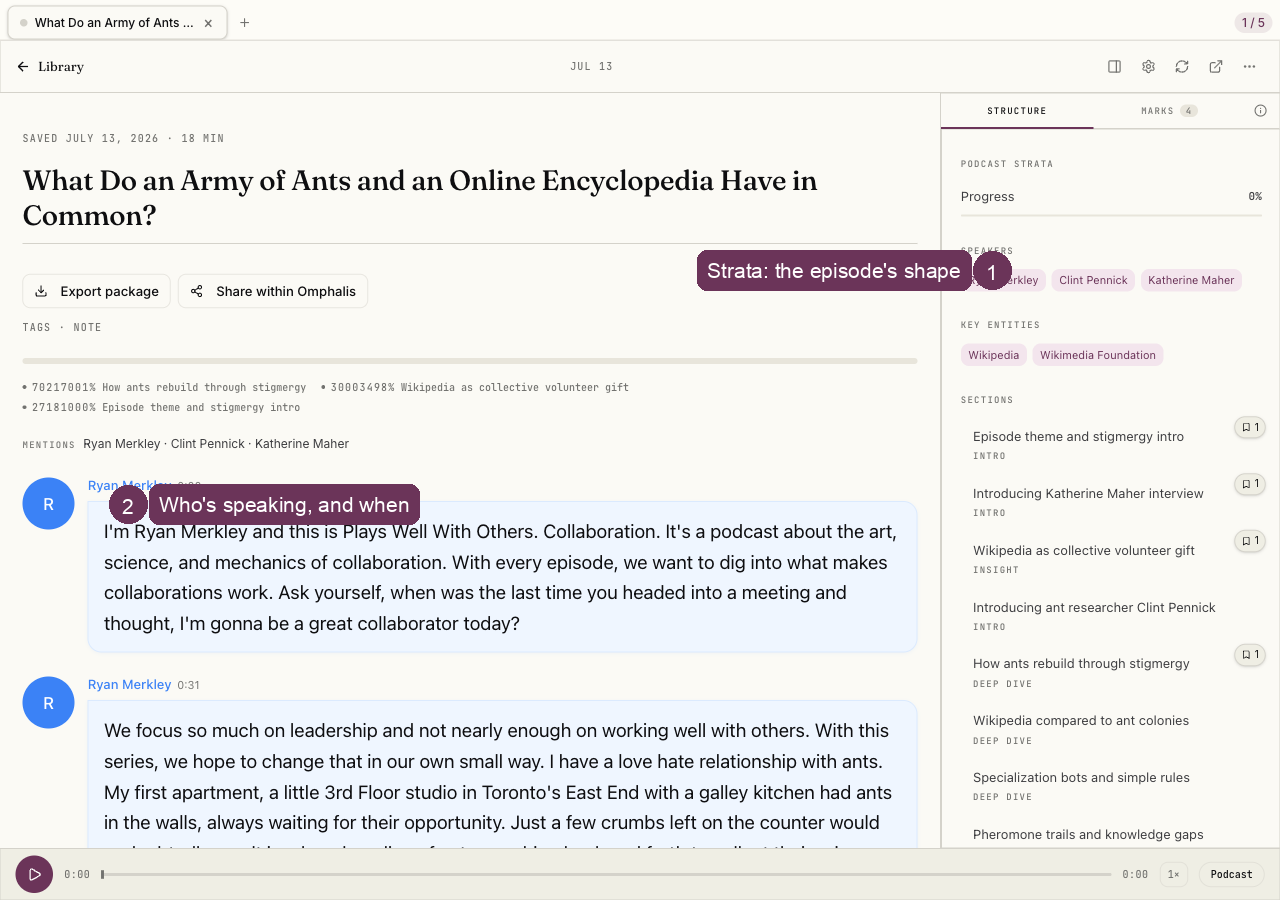This screenshot has width=1280, height=900.
Task: Click the strata timeline bar under tags
Action: coord(470,361)
